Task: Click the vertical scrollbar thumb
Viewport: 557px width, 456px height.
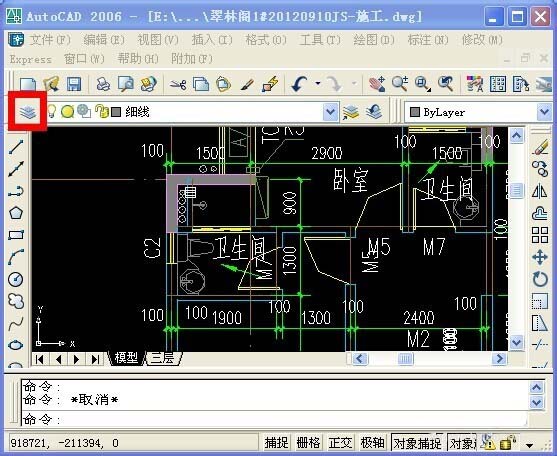Action: pyautogui.click(x=517, y=191)
